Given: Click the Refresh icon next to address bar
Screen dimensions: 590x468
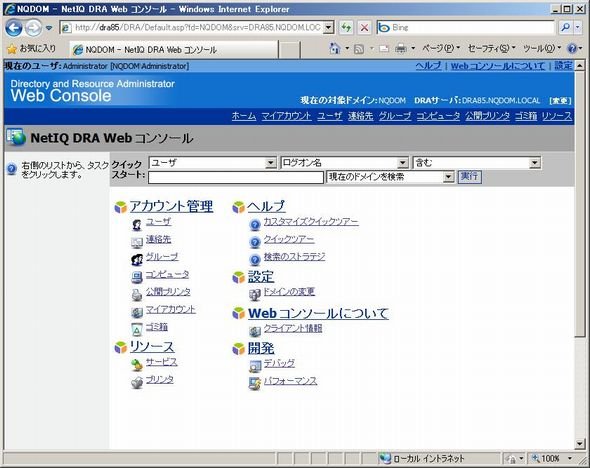Looking at the screenshot, I should (x=346, y=27).
